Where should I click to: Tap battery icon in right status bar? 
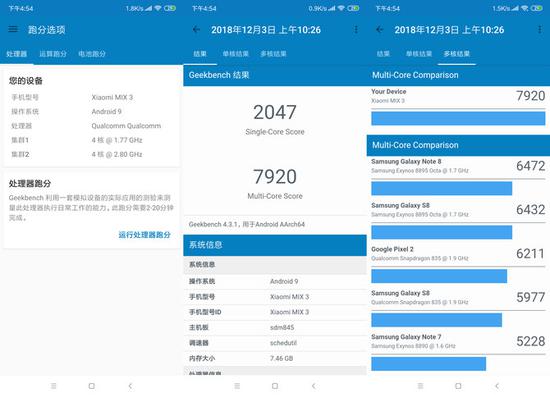click(x=537, y=8)
